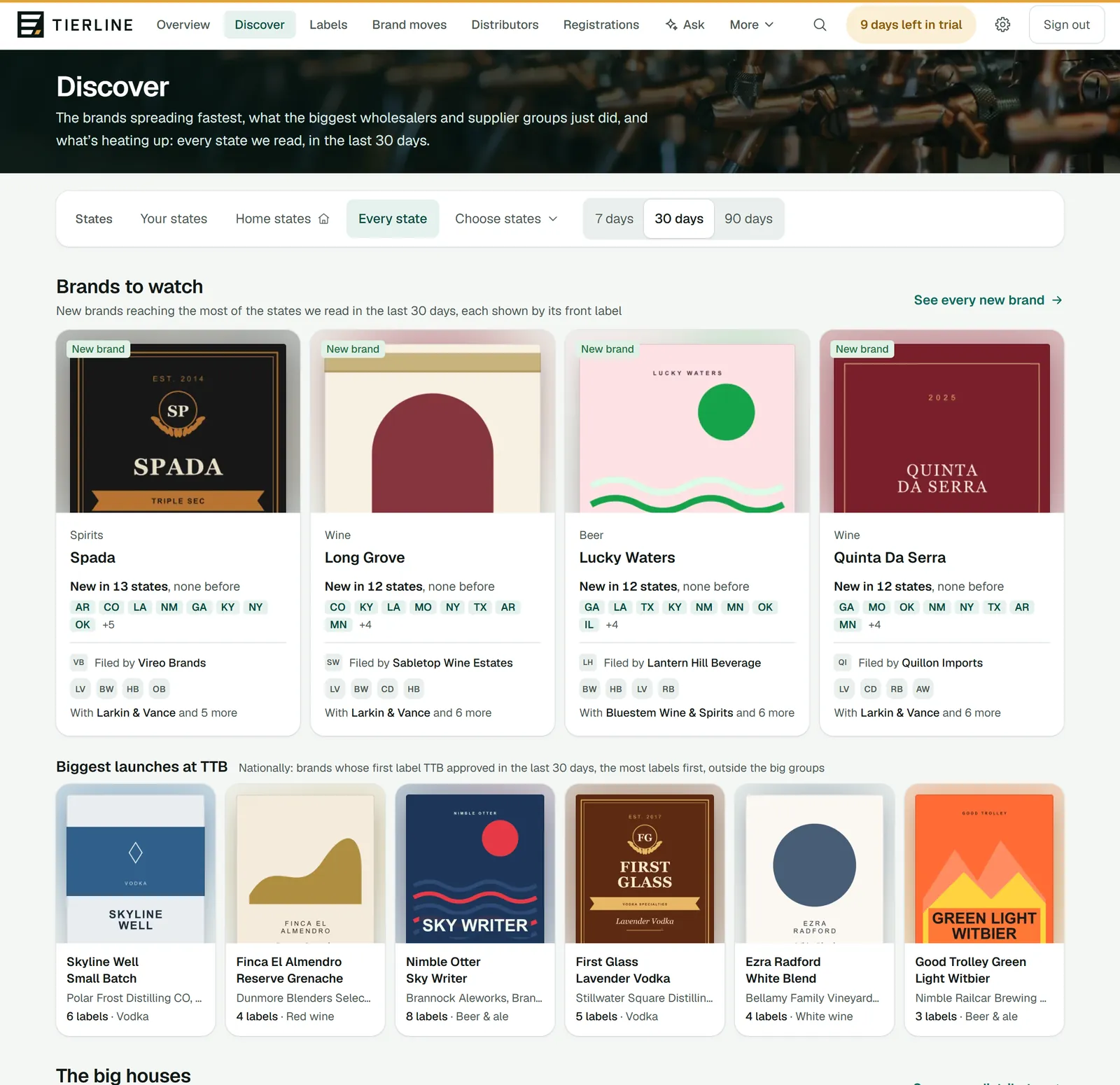Select the 7 days range
The width and height of the screenshot is (1120, 1085).
(x=614, y=219)
